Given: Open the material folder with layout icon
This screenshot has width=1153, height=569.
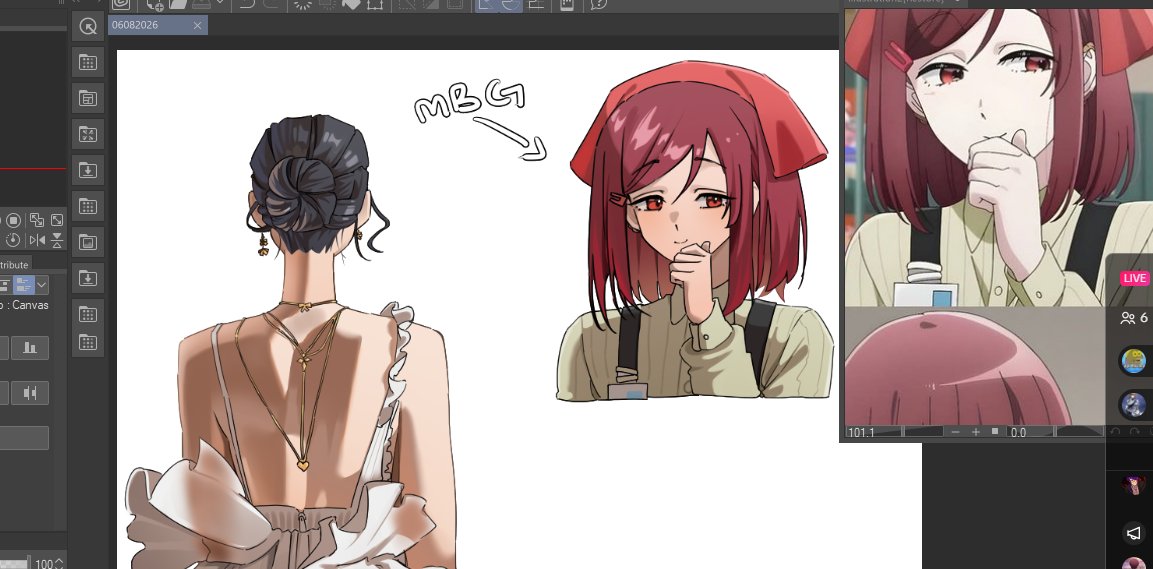Looking at the screenshot, I should pyautogui.click(x=88, y=99).
